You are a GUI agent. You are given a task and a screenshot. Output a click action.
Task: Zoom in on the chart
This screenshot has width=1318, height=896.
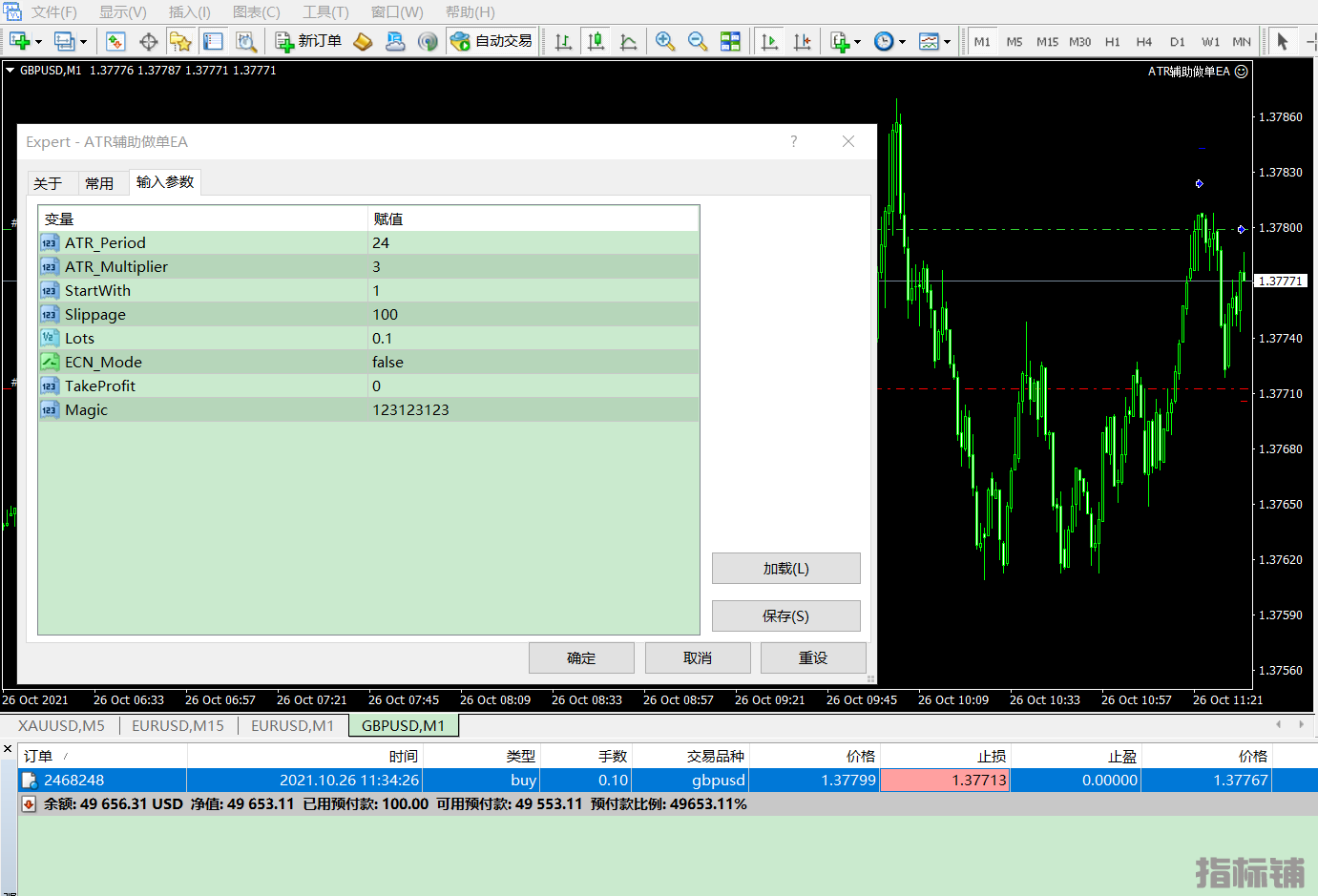(665, 41)
